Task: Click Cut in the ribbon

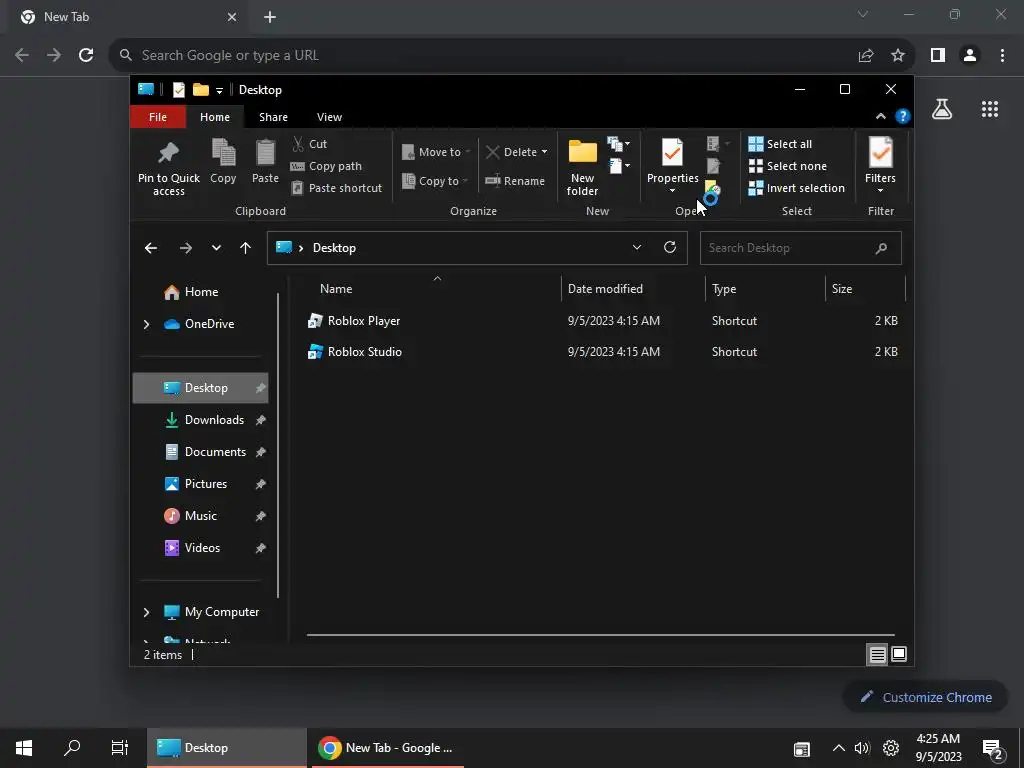Action: [310, 144]
